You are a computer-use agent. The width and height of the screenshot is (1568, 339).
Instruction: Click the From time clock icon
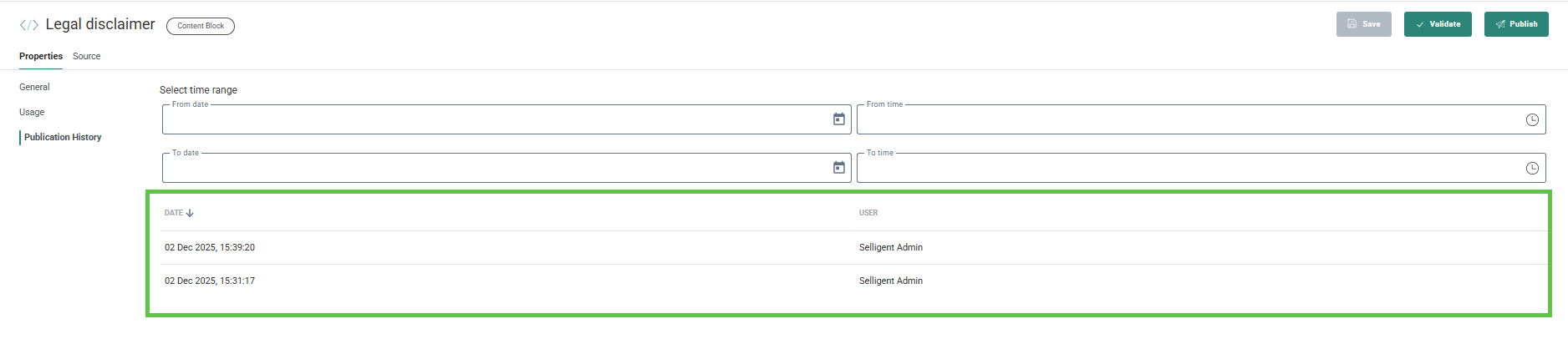click(1531, 119)
